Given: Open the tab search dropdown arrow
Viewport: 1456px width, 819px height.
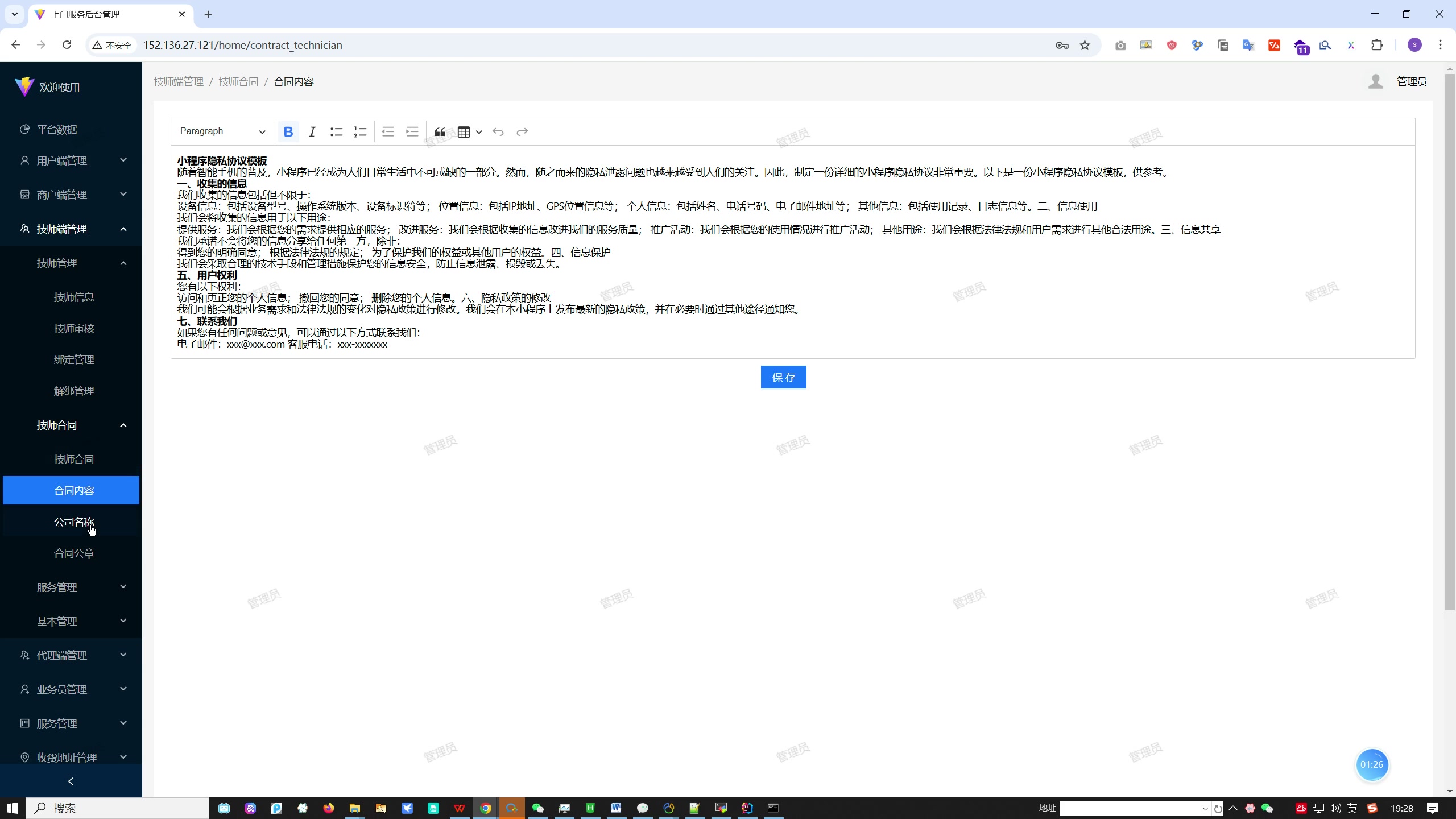Looking at the screenshot, I should pos(15,14).
